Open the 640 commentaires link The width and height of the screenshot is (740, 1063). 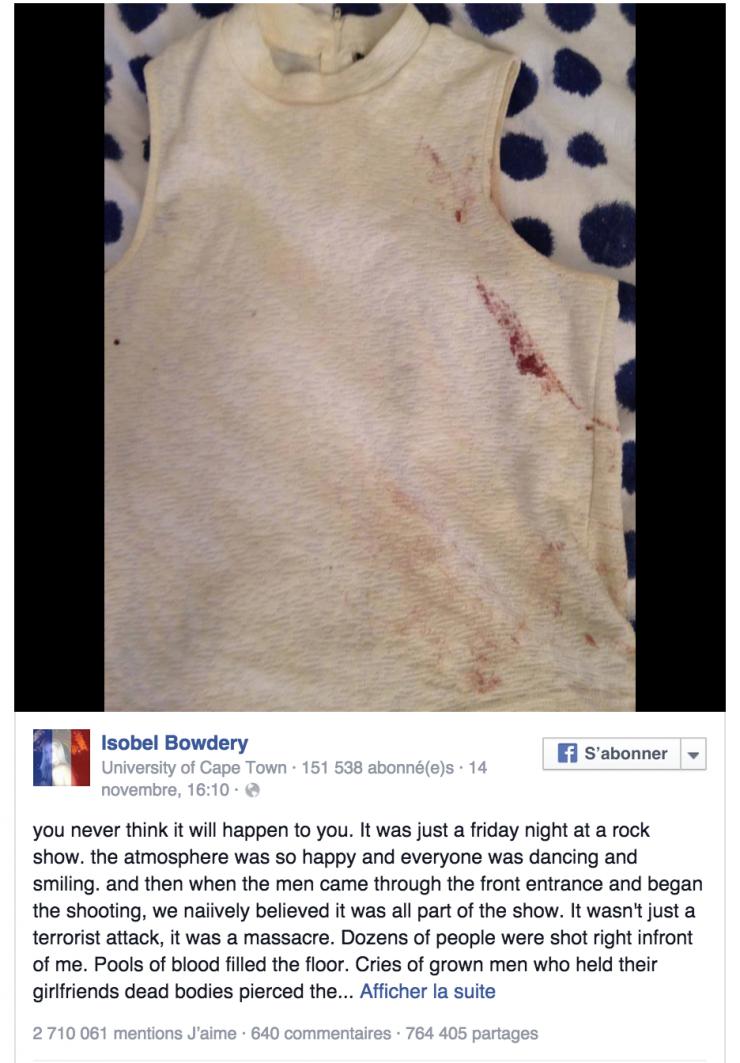click(x=321, y=1033)
